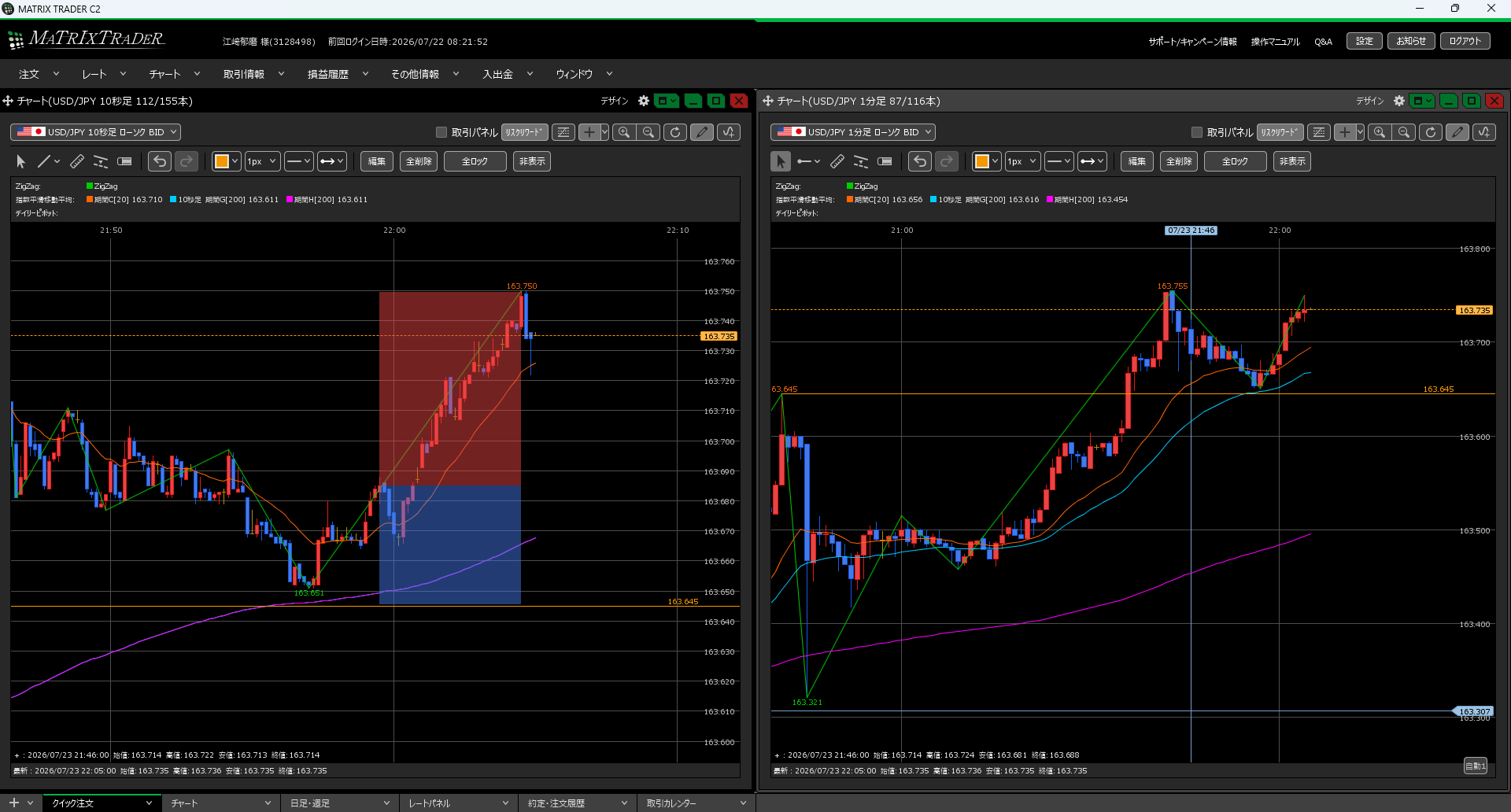Open chart line settings icon in 10秒足 chart

[x=563, y=132]
